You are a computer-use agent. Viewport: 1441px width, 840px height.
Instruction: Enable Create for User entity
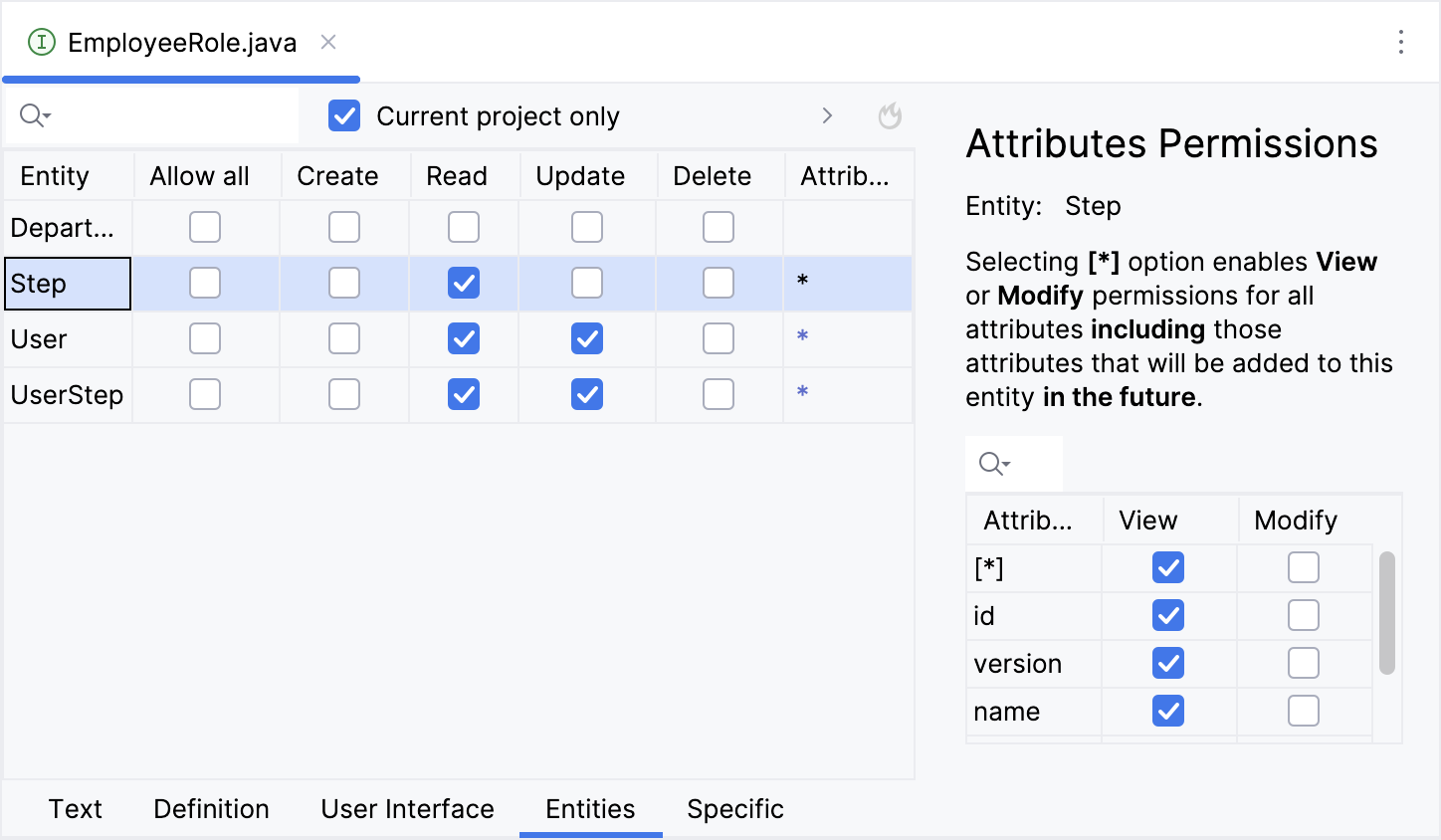pyautogui.click(x=344, y=338)
